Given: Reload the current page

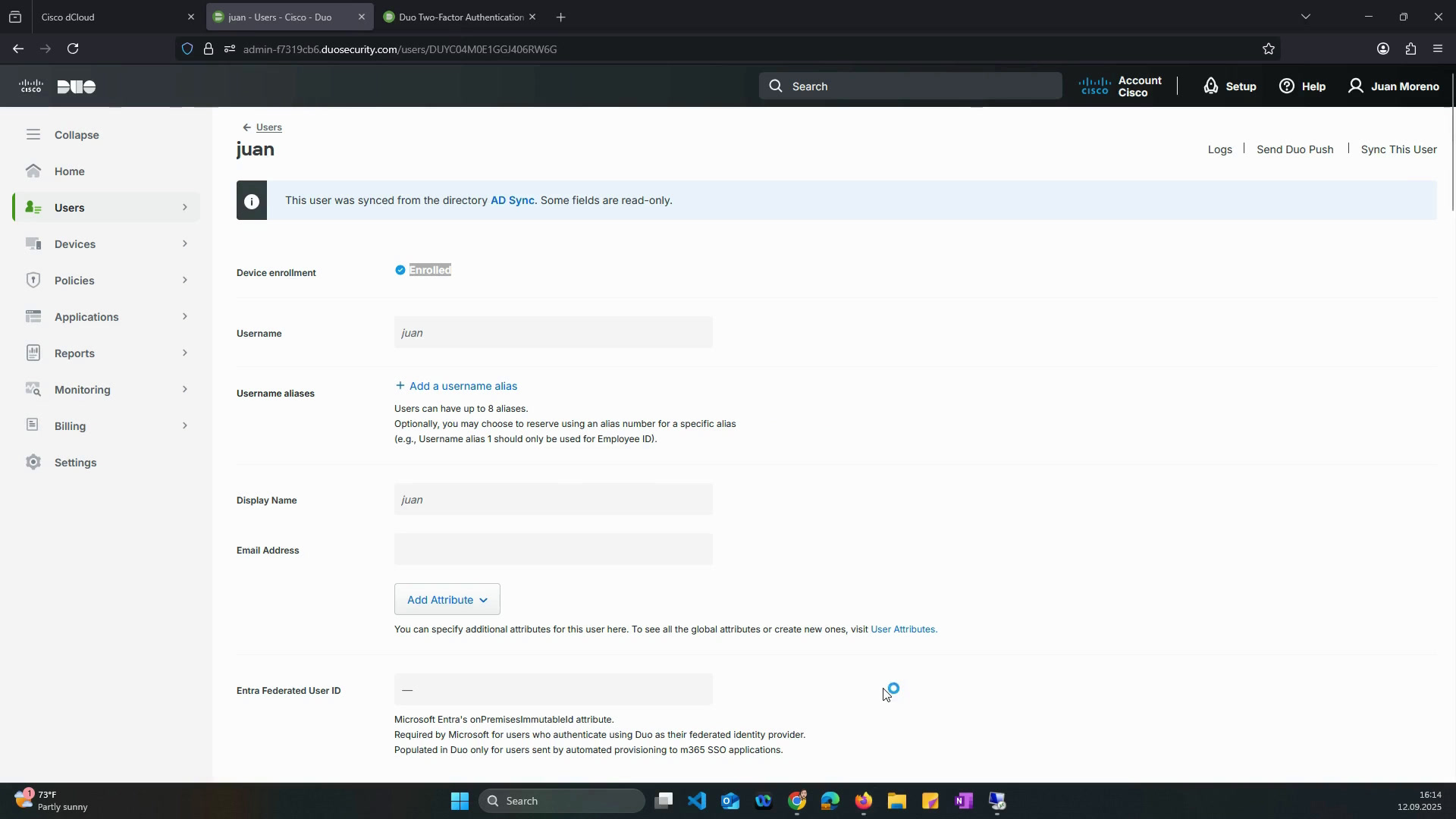Looking at the screenshot, I should (x=73, y=49).
